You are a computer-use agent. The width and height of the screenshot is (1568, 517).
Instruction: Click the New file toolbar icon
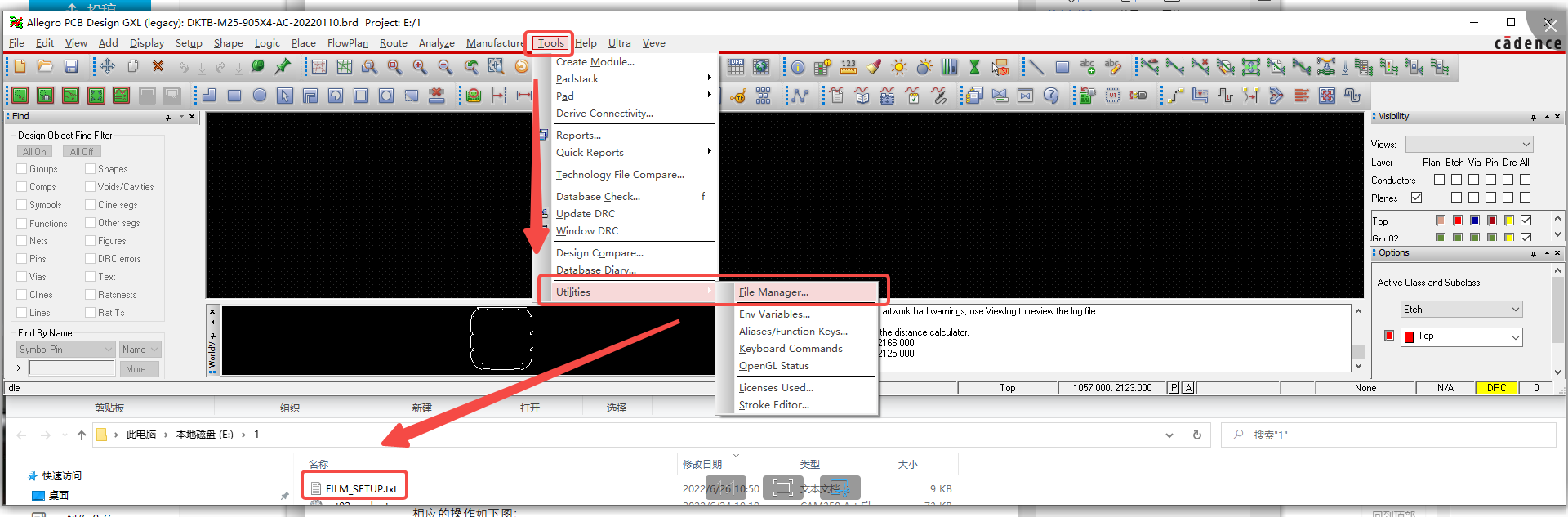20,67
